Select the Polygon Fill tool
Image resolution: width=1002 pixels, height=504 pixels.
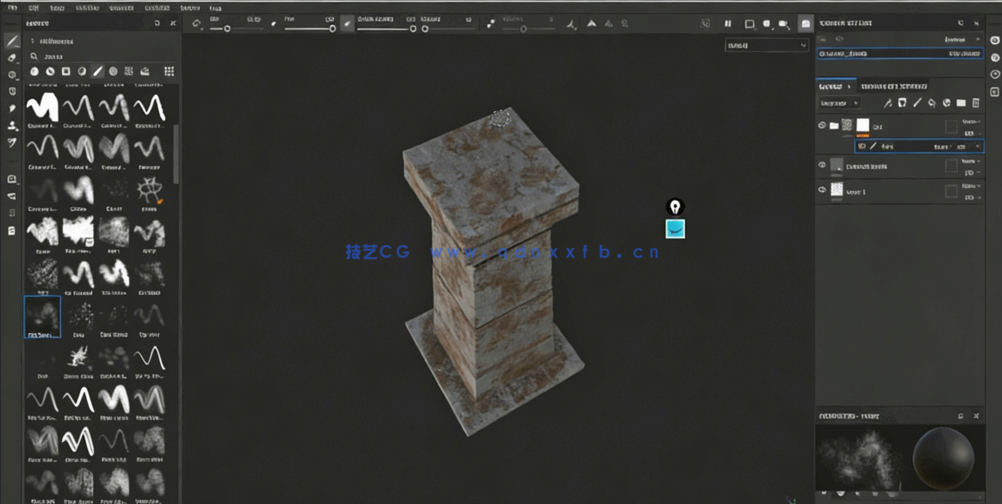(x=12, y=91)
